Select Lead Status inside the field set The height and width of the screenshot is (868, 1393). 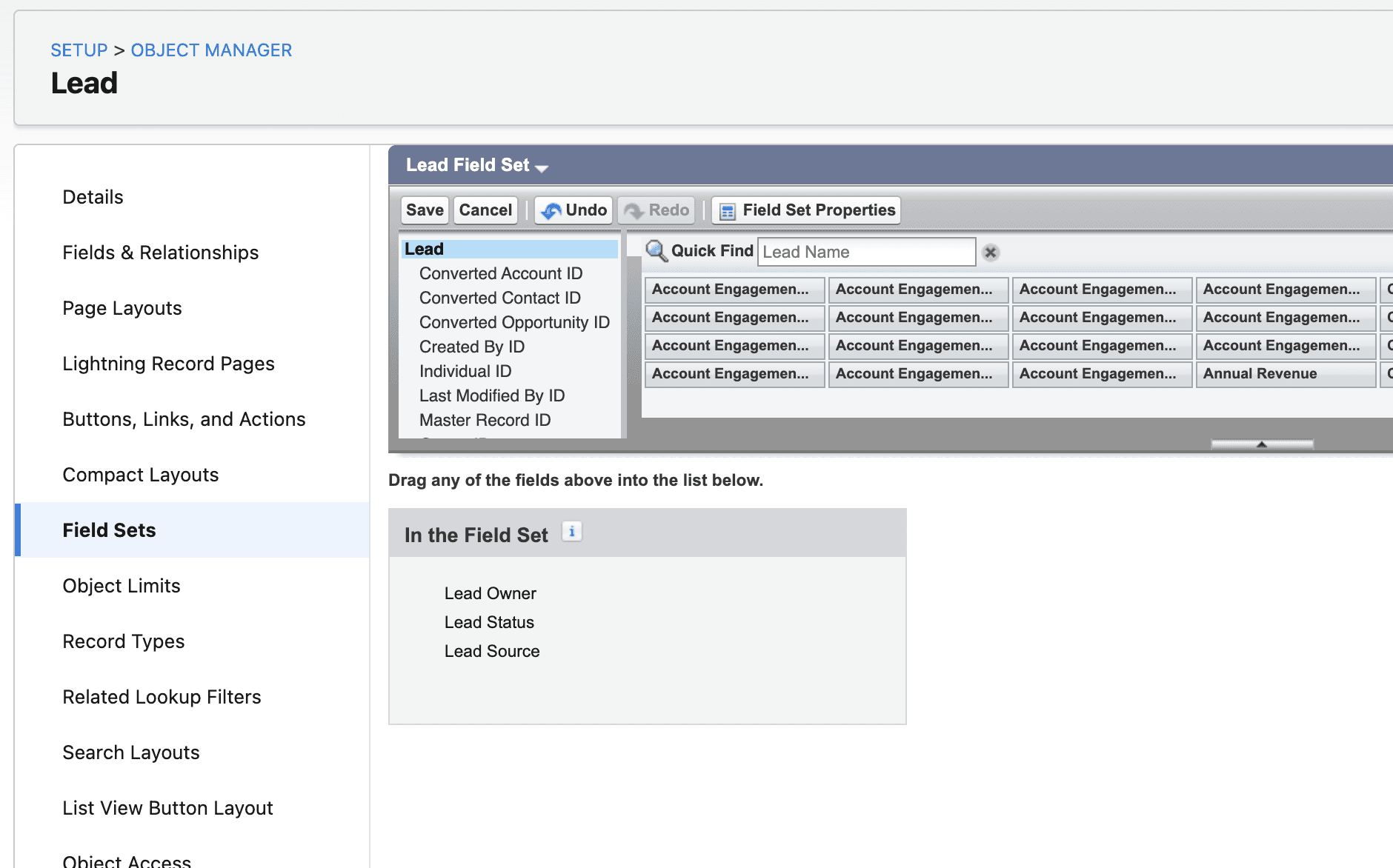tap(489, 622)
